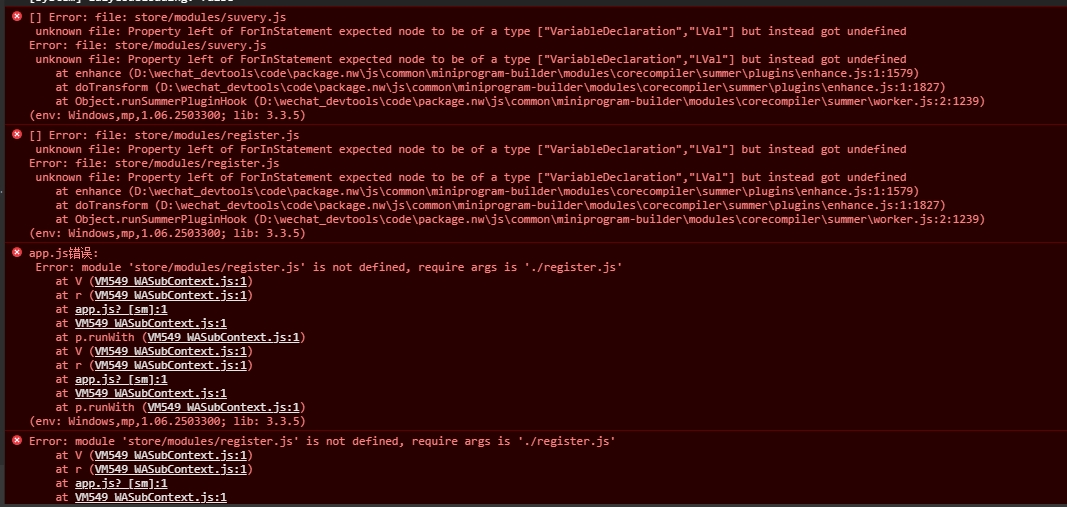1067x507 pixels.
Task: Open the first 'at r' VM549 WASubContext.js:1 link under app.js错误
Action: (x=171, y=295)
